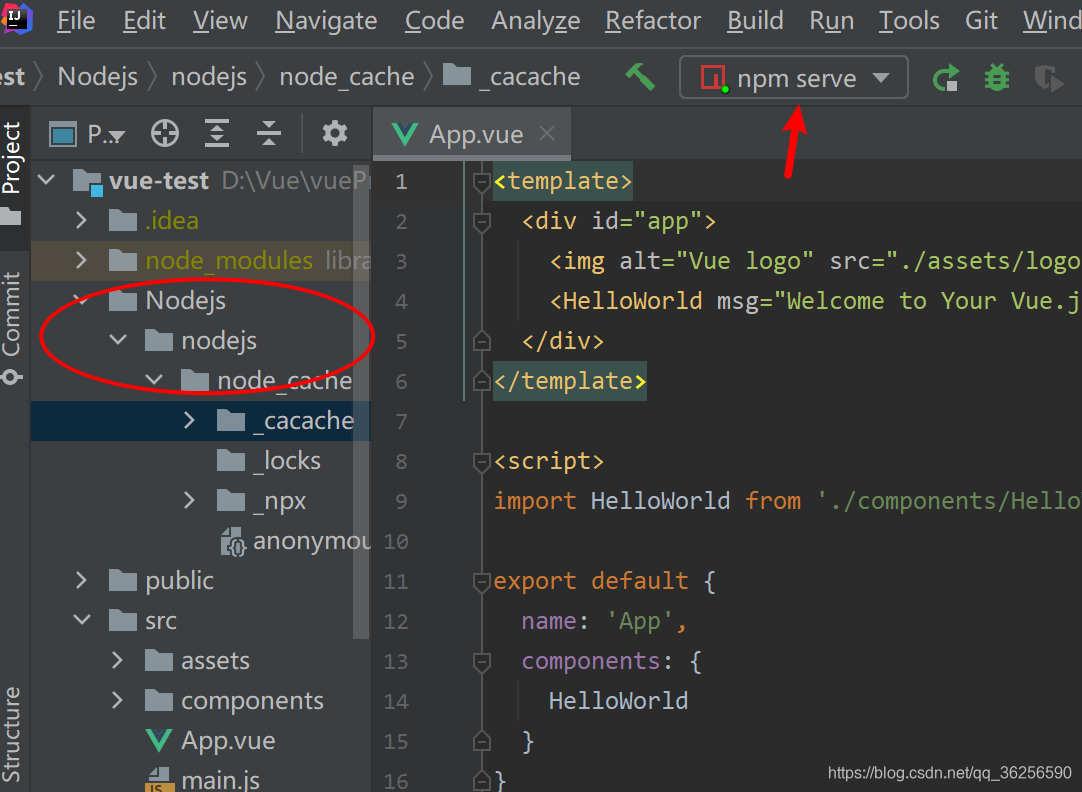Click the fold marker on line 8 script
The width and height of the screenshot is (1082, 792).
pyautogui.click(x=482, y=462)
